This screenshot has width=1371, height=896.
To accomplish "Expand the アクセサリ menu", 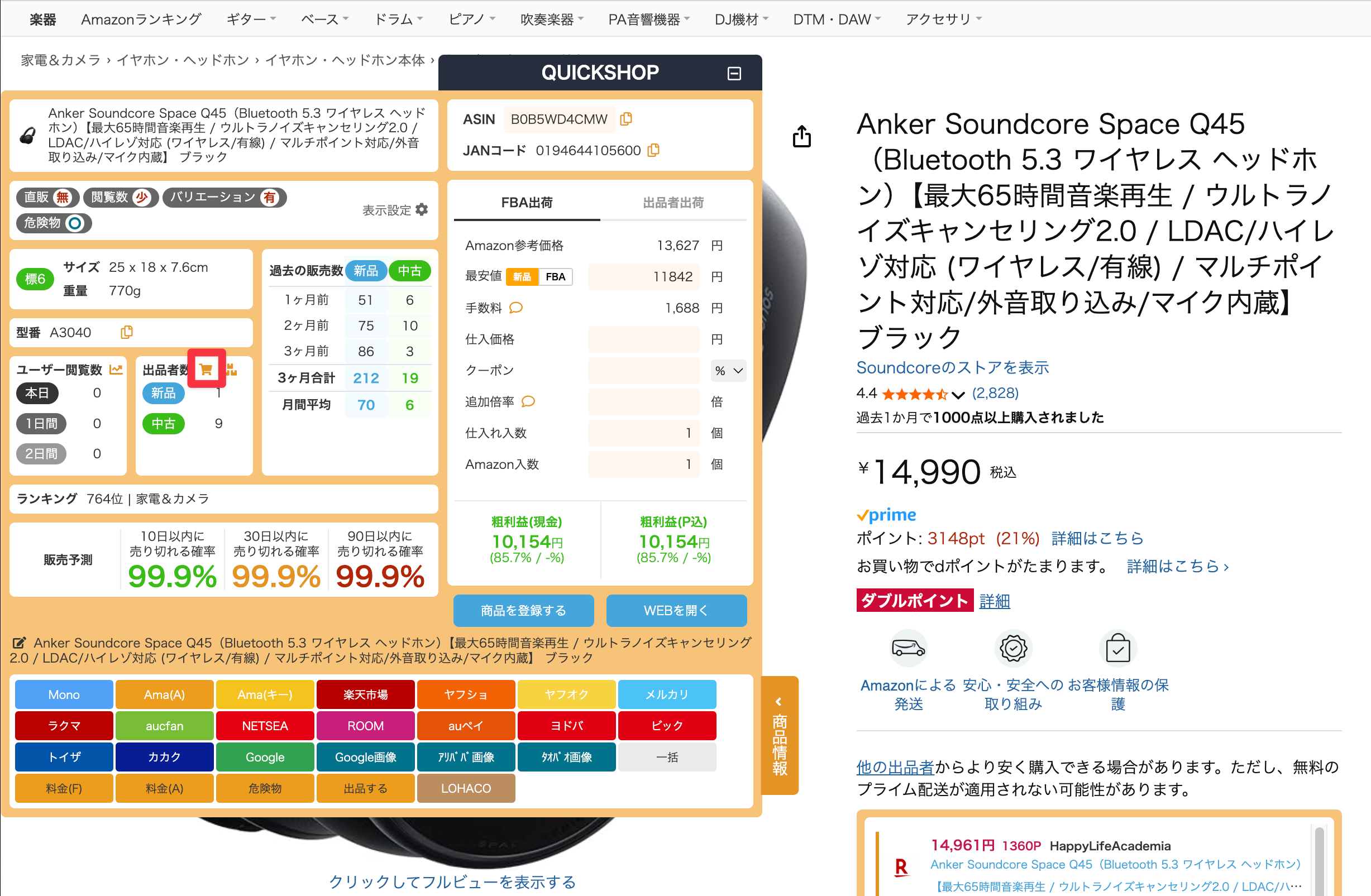I will (x=944, y=20).
